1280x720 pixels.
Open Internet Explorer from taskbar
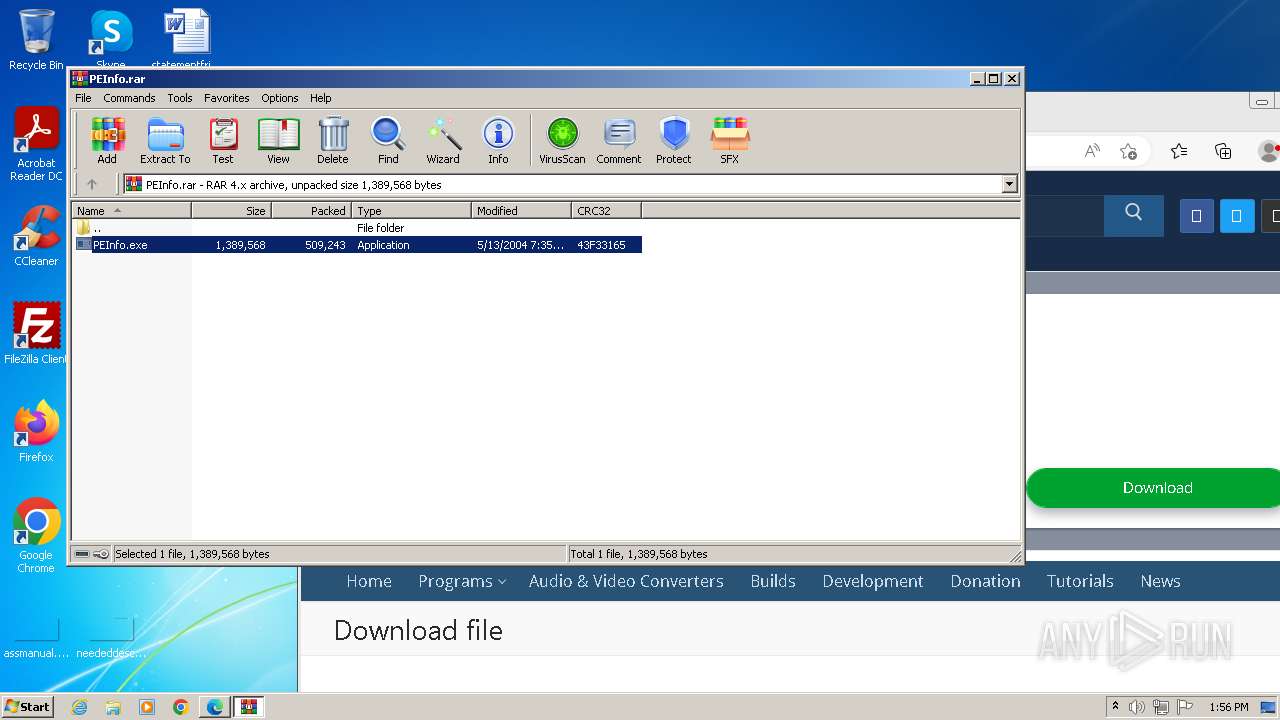(79, 707)
